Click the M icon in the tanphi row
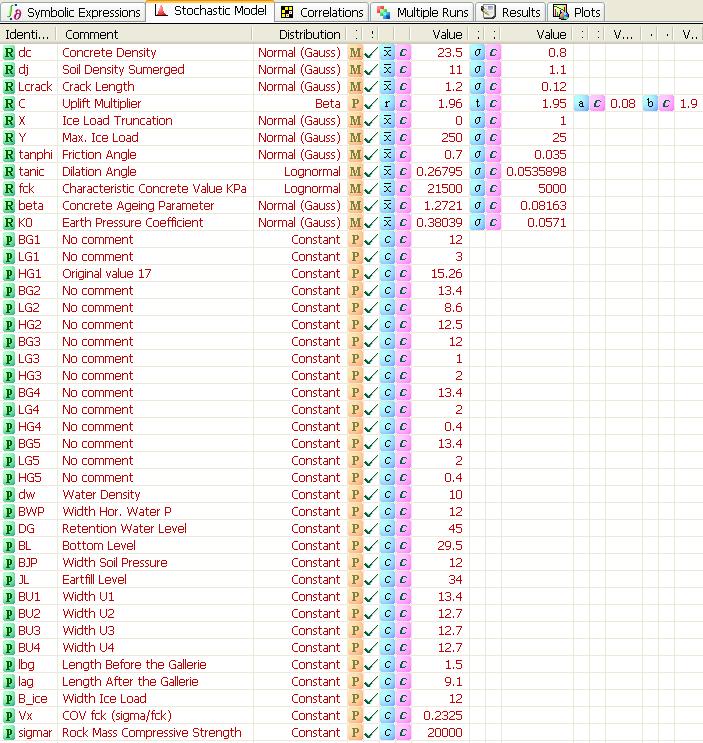 [x=355, y=155]
